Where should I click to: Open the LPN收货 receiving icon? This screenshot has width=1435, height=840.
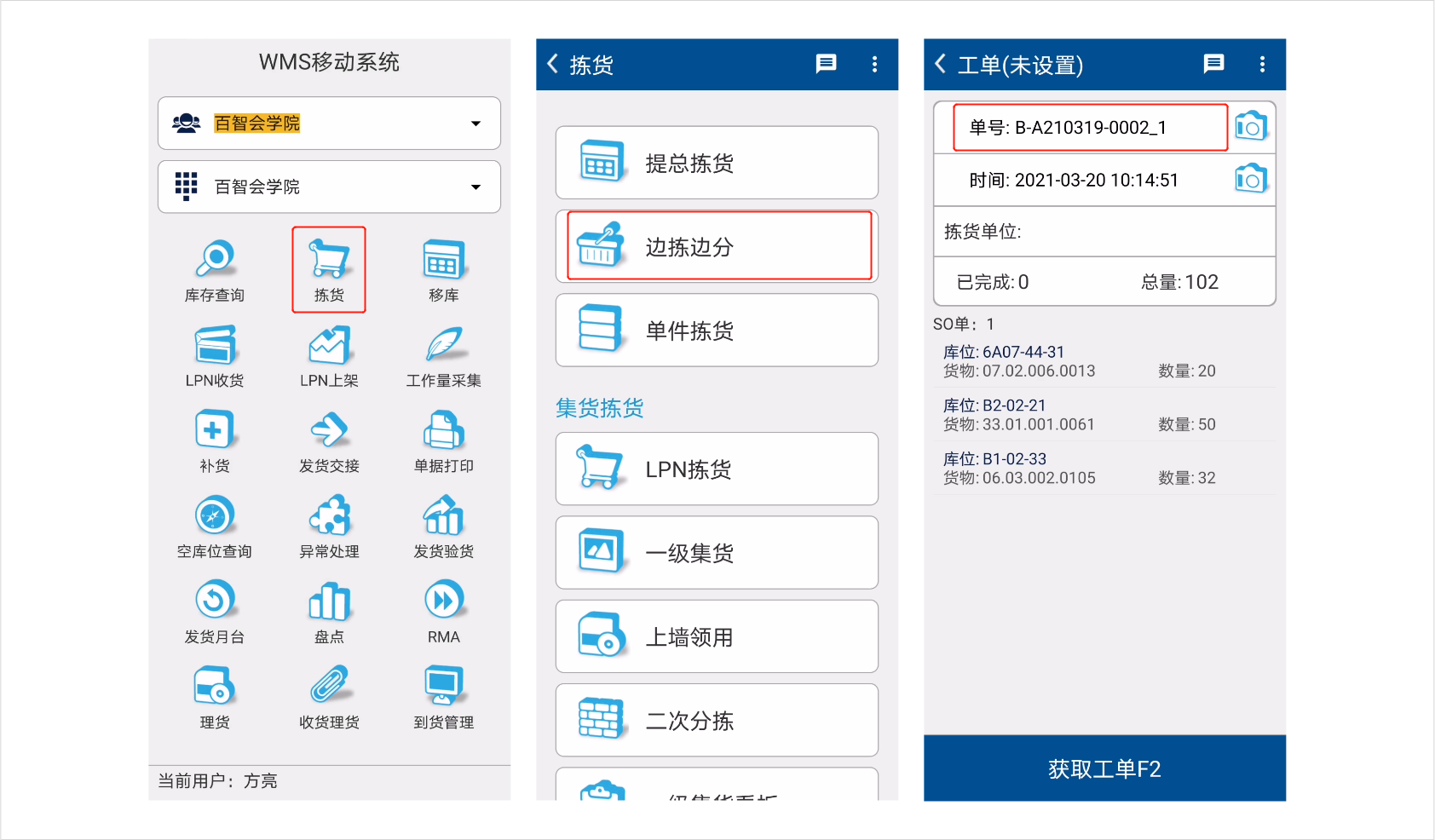[x=215, y=354]
